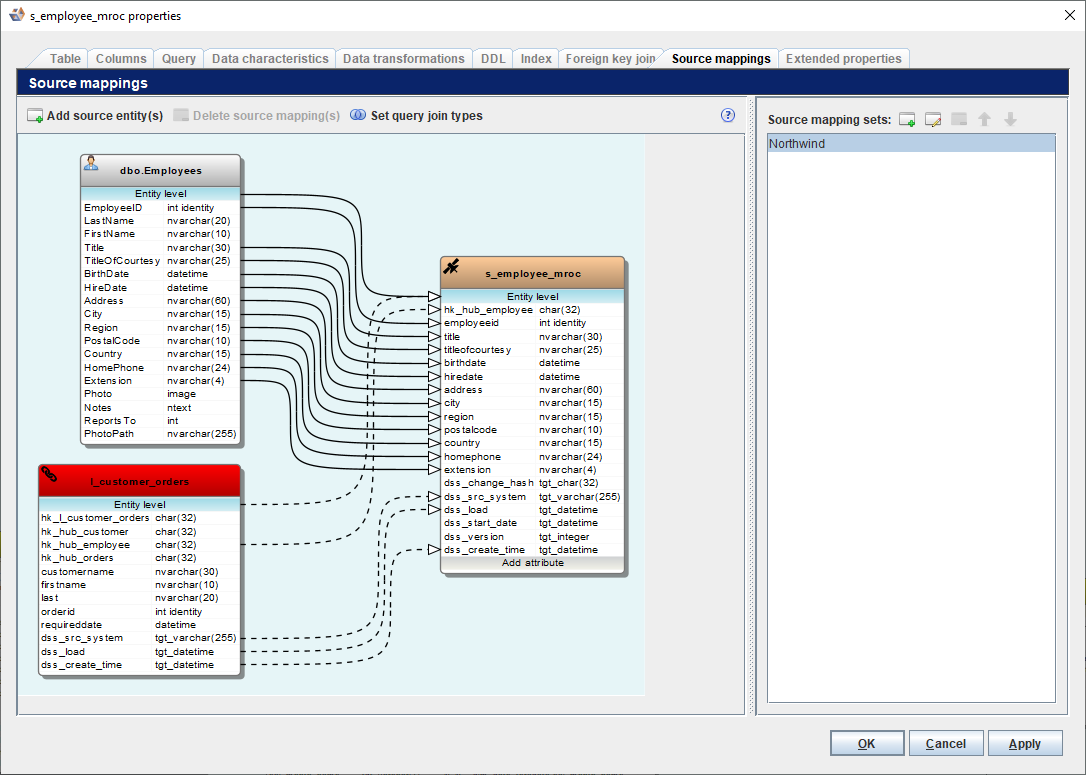Delete the selected source mapping set

click(x=959, y=120)
